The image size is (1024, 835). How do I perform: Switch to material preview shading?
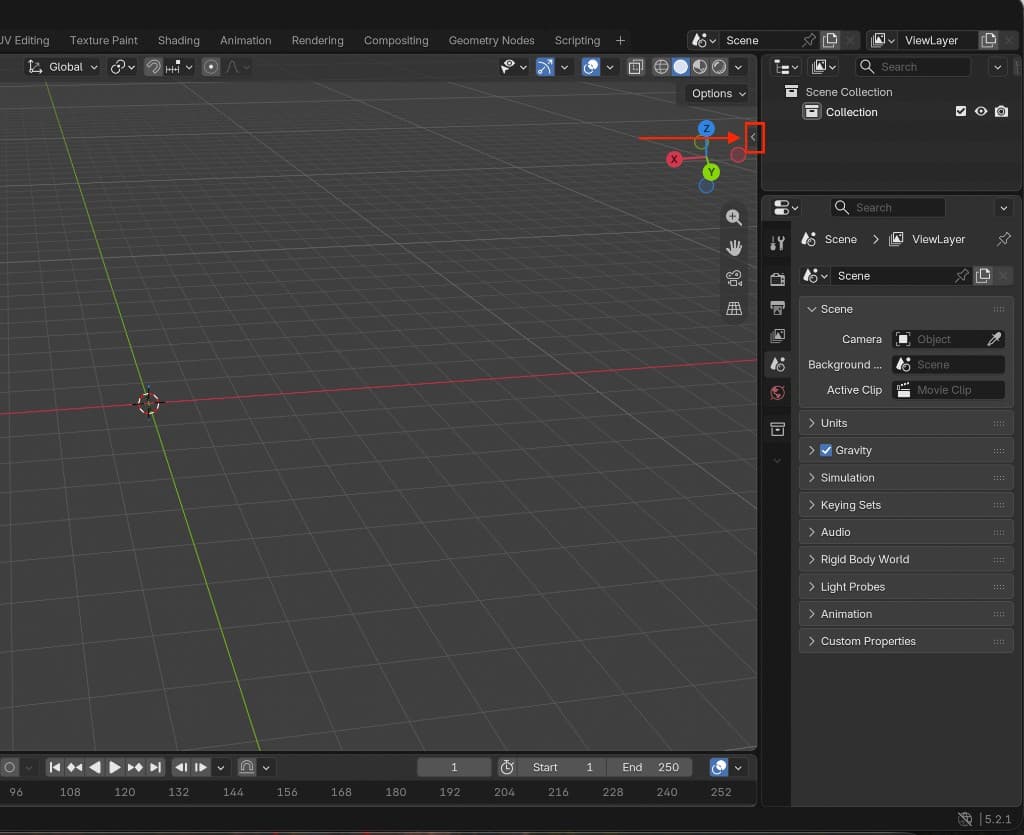pos(699,67)
